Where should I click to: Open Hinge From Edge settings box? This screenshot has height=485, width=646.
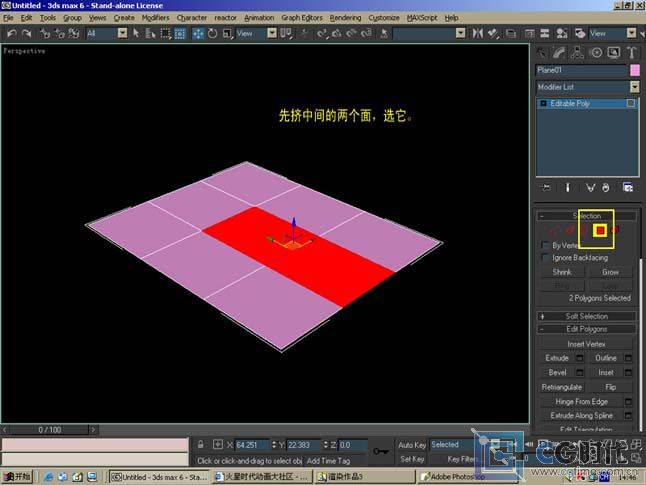point(628,401)
